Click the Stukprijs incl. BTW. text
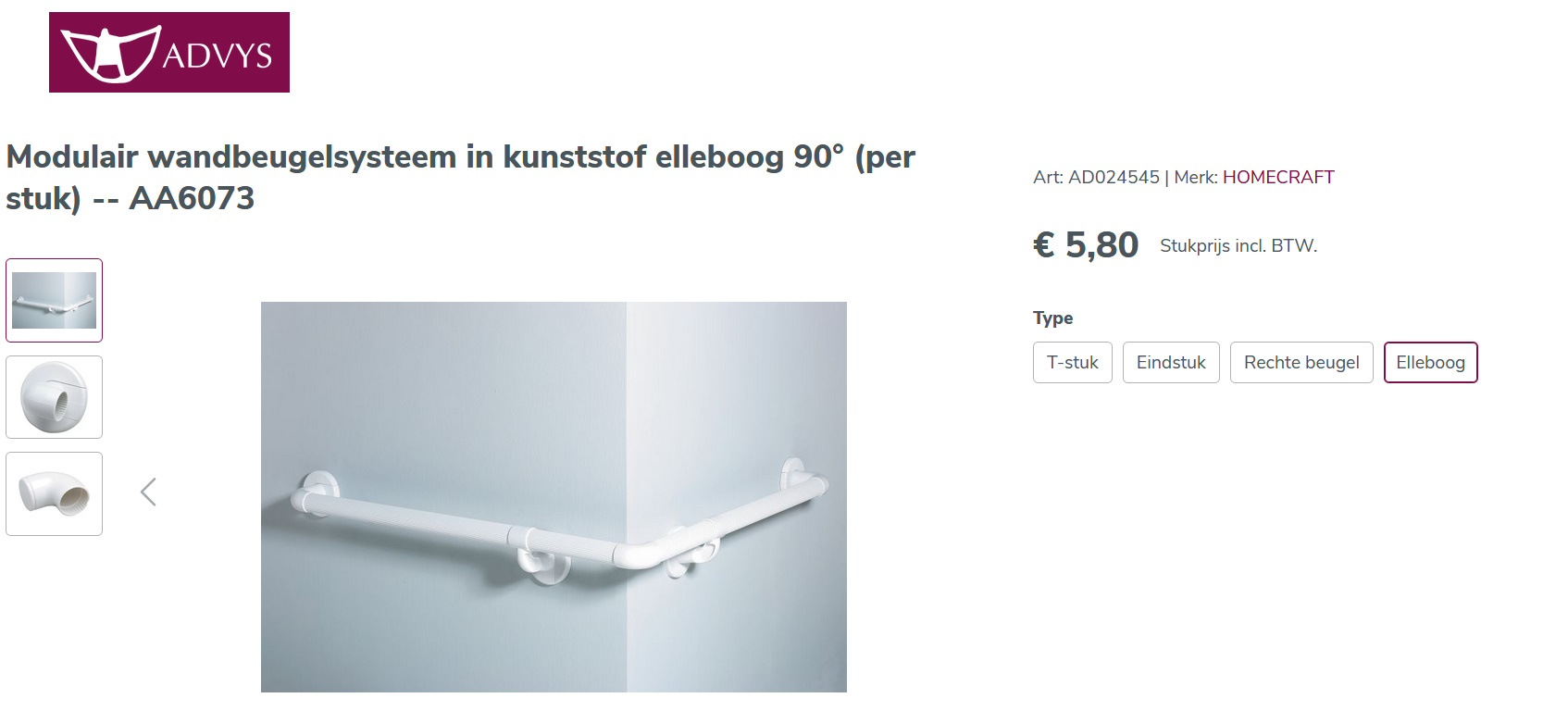This screenshot has width=1568, height=723. click(1238, 245)
